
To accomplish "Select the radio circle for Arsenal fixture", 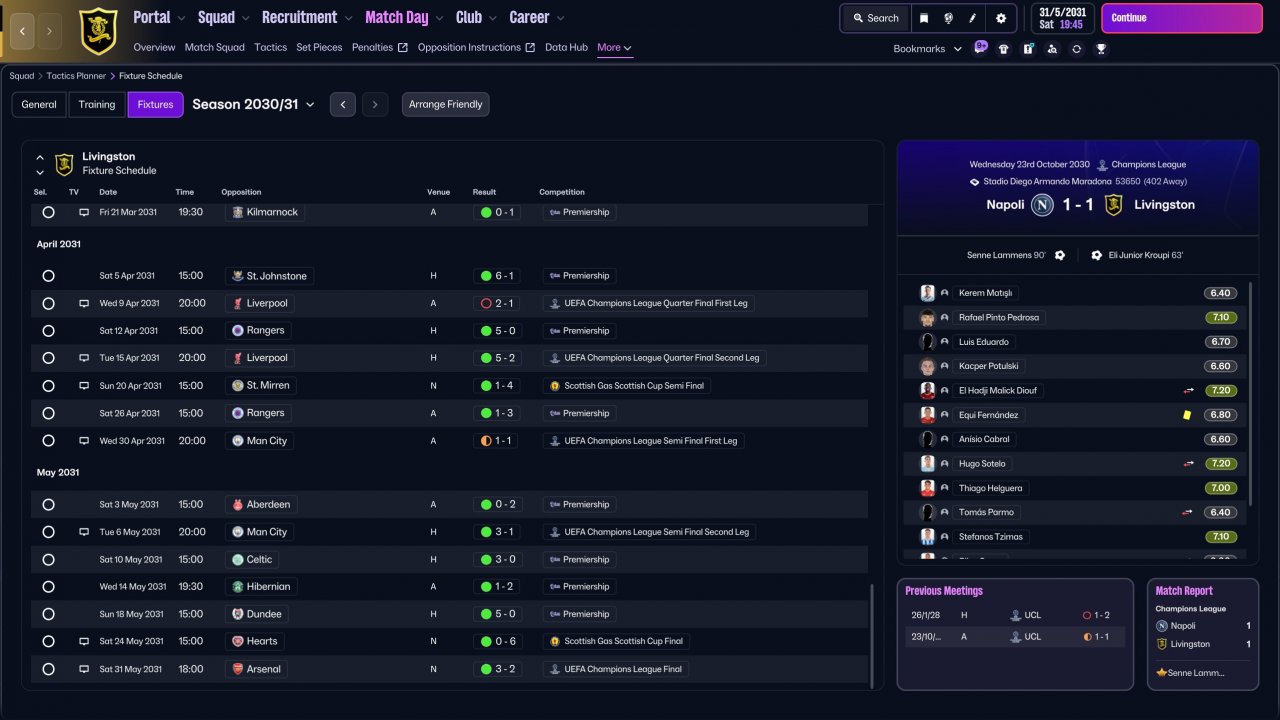I will tap(48, 669).
